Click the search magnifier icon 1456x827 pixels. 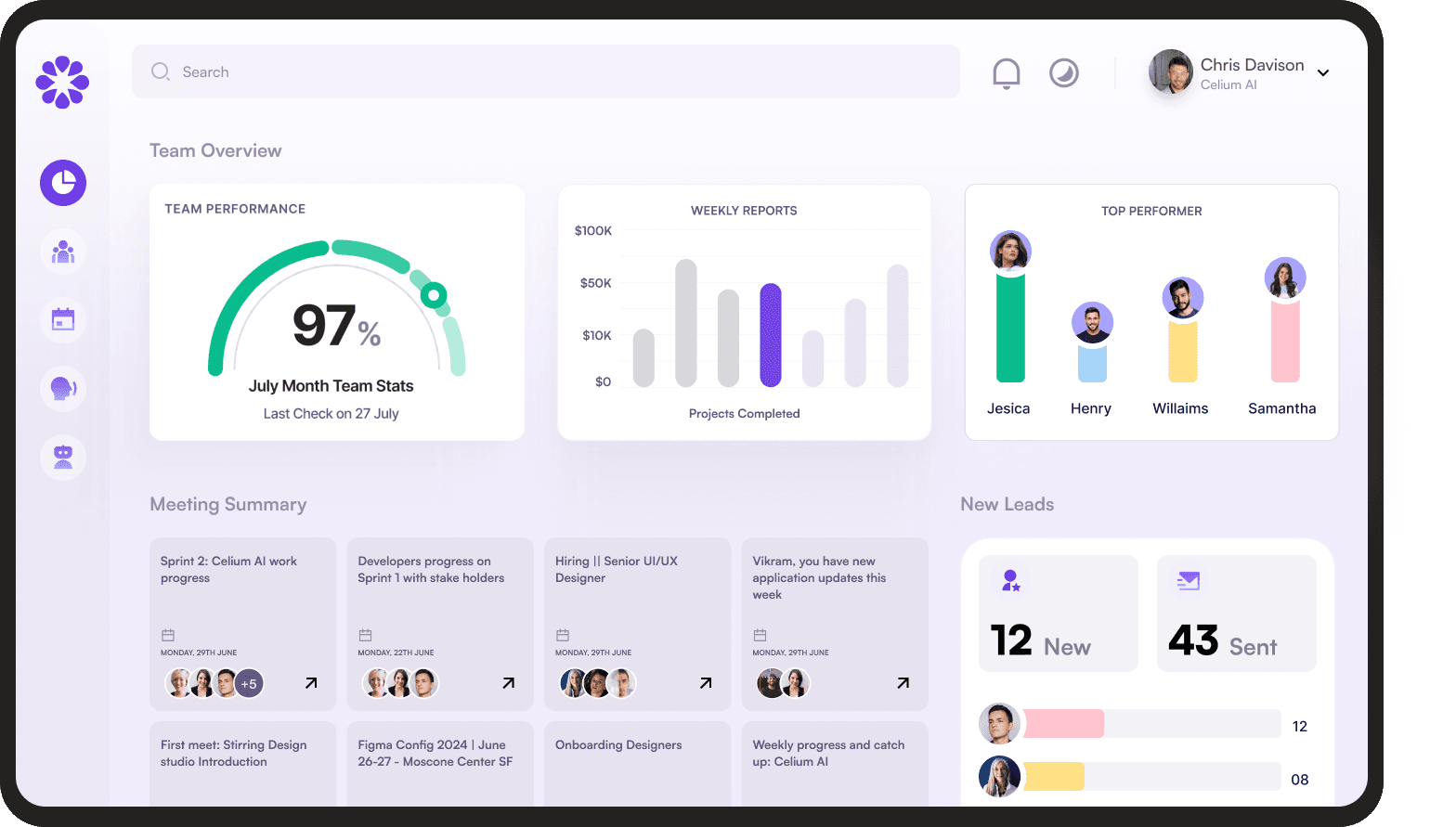pos(161,71)
